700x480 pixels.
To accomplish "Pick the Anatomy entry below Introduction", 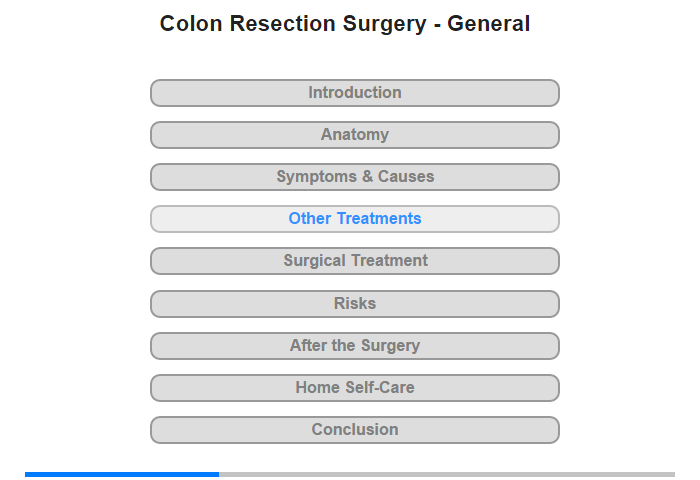I will pyautogui.click(x=354, y=135).
